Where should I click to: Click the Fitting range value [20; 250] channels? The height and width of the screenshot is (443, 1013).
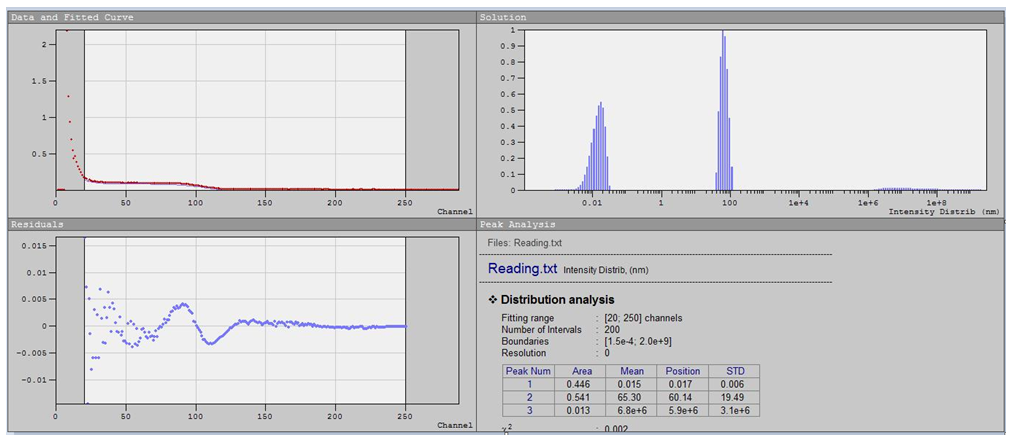pyautogui.click(x=637, y=318)
